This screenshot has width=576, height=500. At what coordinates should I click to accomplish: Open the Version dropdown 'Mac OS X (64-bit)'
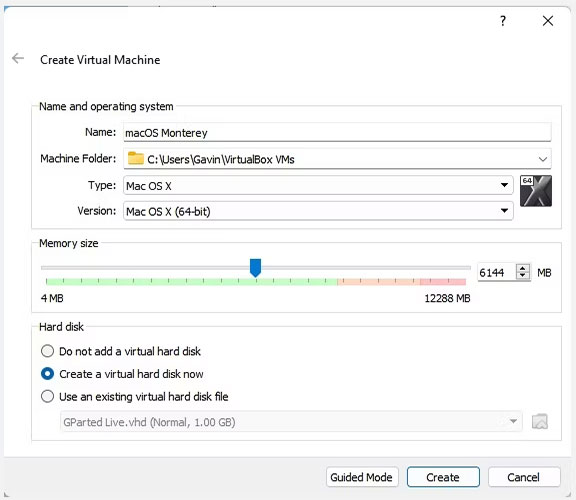[318, 211]
